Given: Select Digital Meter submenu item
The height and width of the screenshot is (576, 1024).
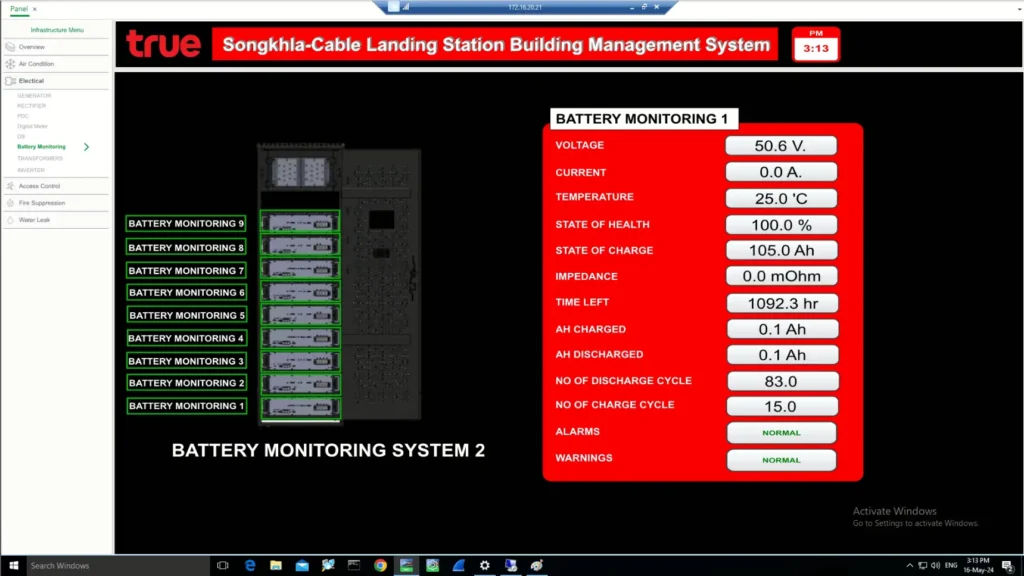Looking at the screenshot, I should tap(32, 126).
